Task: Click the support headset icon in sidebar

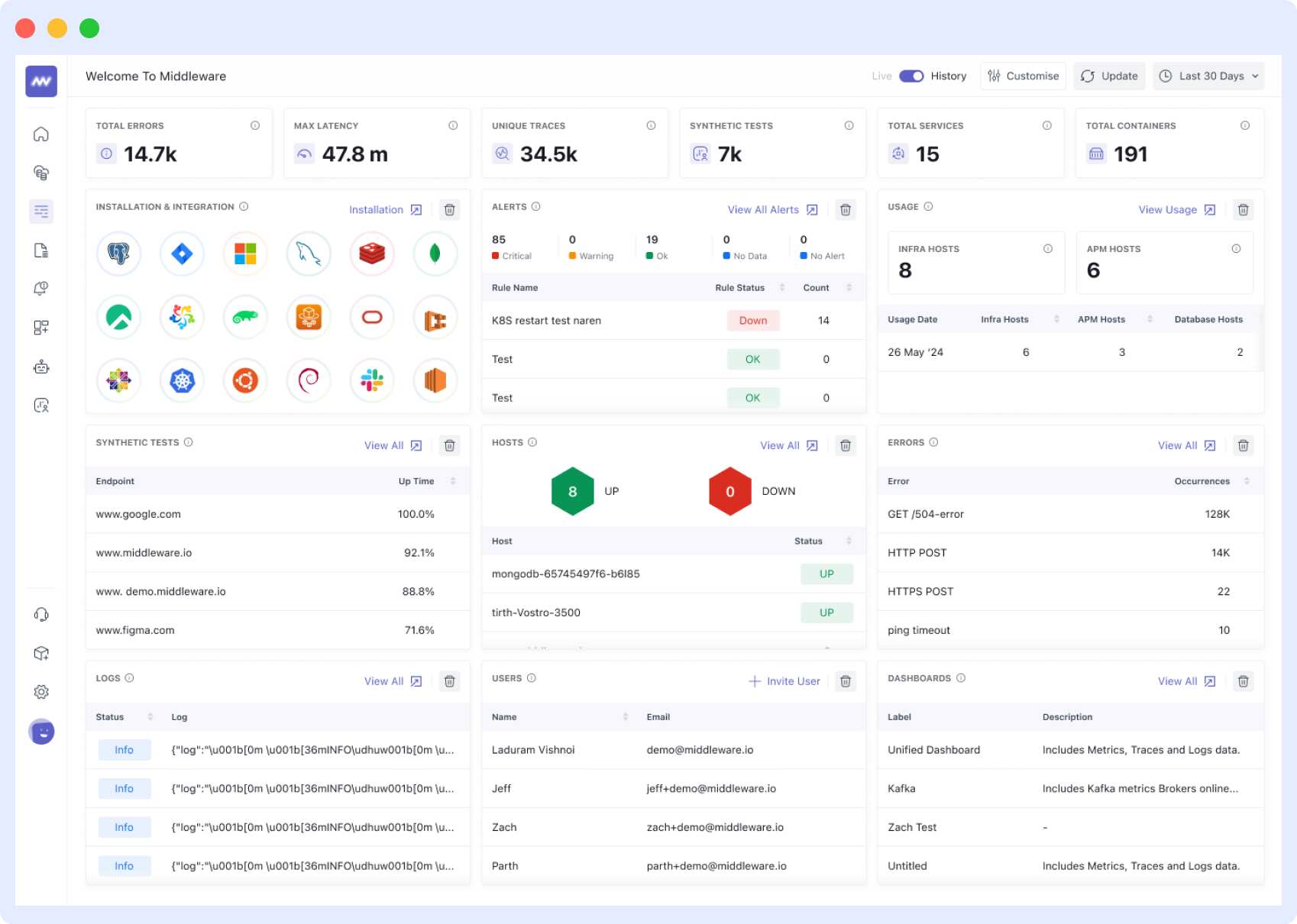Action: pos(42,614)
